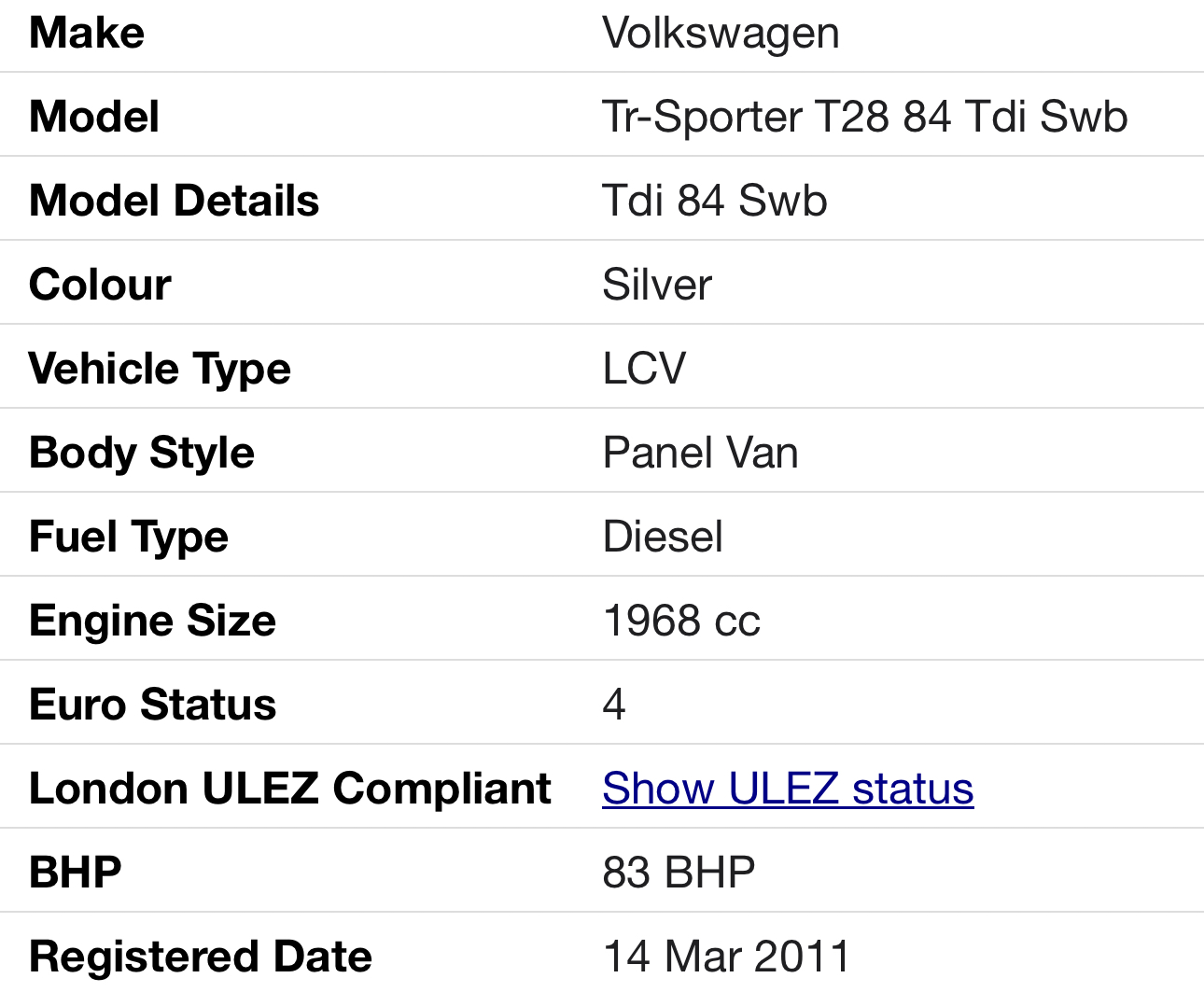The image size is (1204, 992).
Task: Click the Body Style label
Action: click(142, 454)
